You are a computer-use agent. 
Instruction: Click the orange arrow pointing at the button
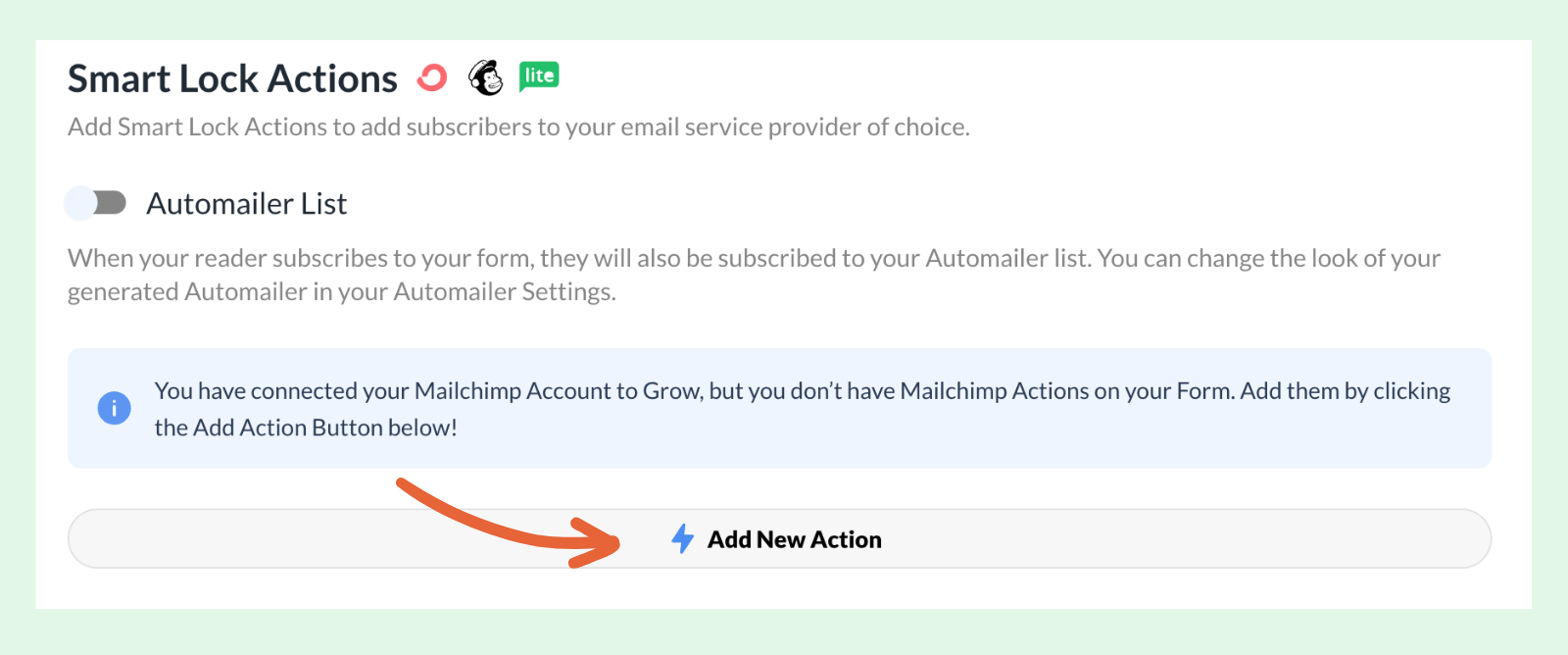[x=509, y=523]
